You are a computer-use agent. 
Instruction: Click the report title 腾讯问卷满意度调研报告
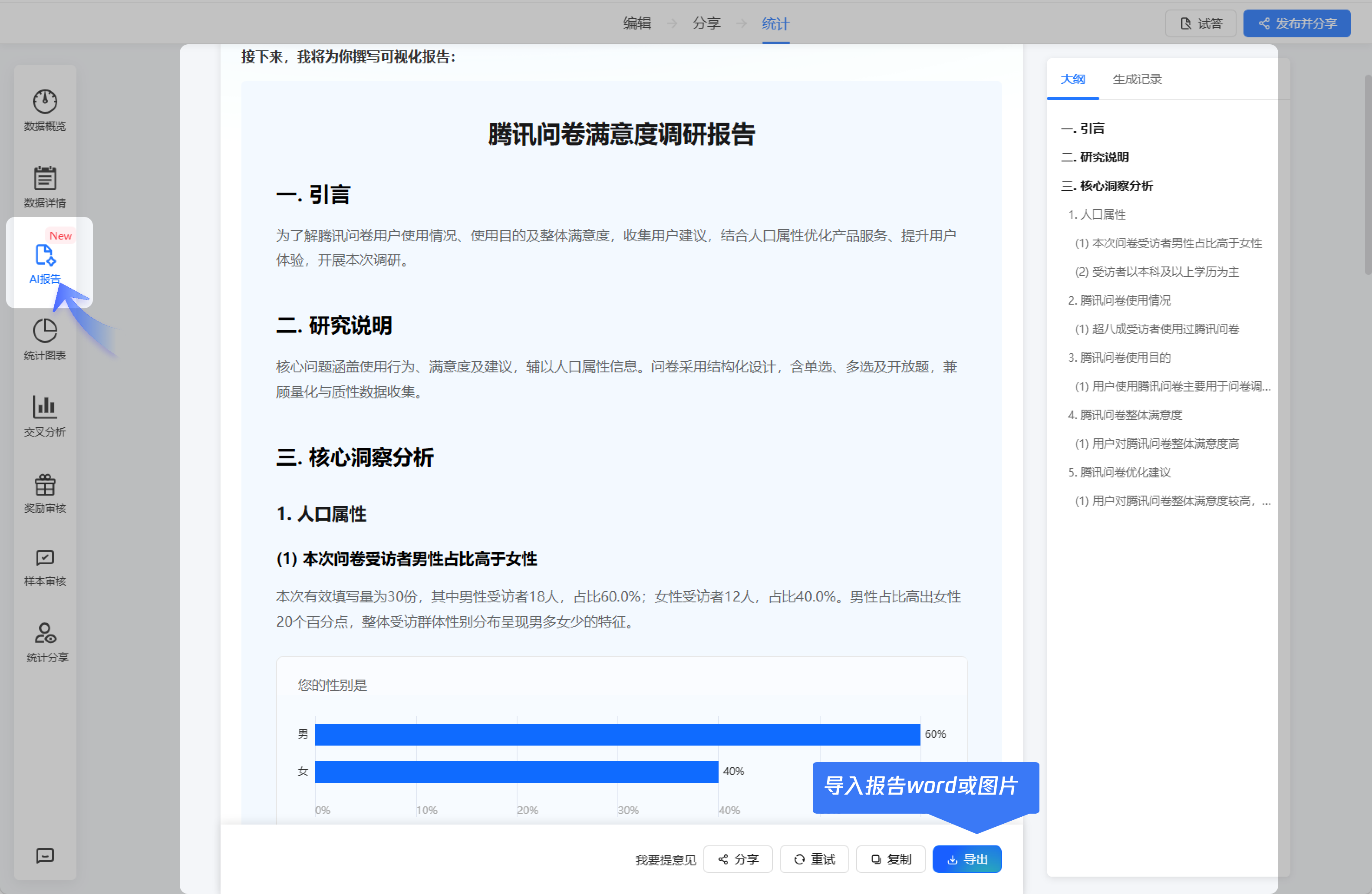(621, 134)
